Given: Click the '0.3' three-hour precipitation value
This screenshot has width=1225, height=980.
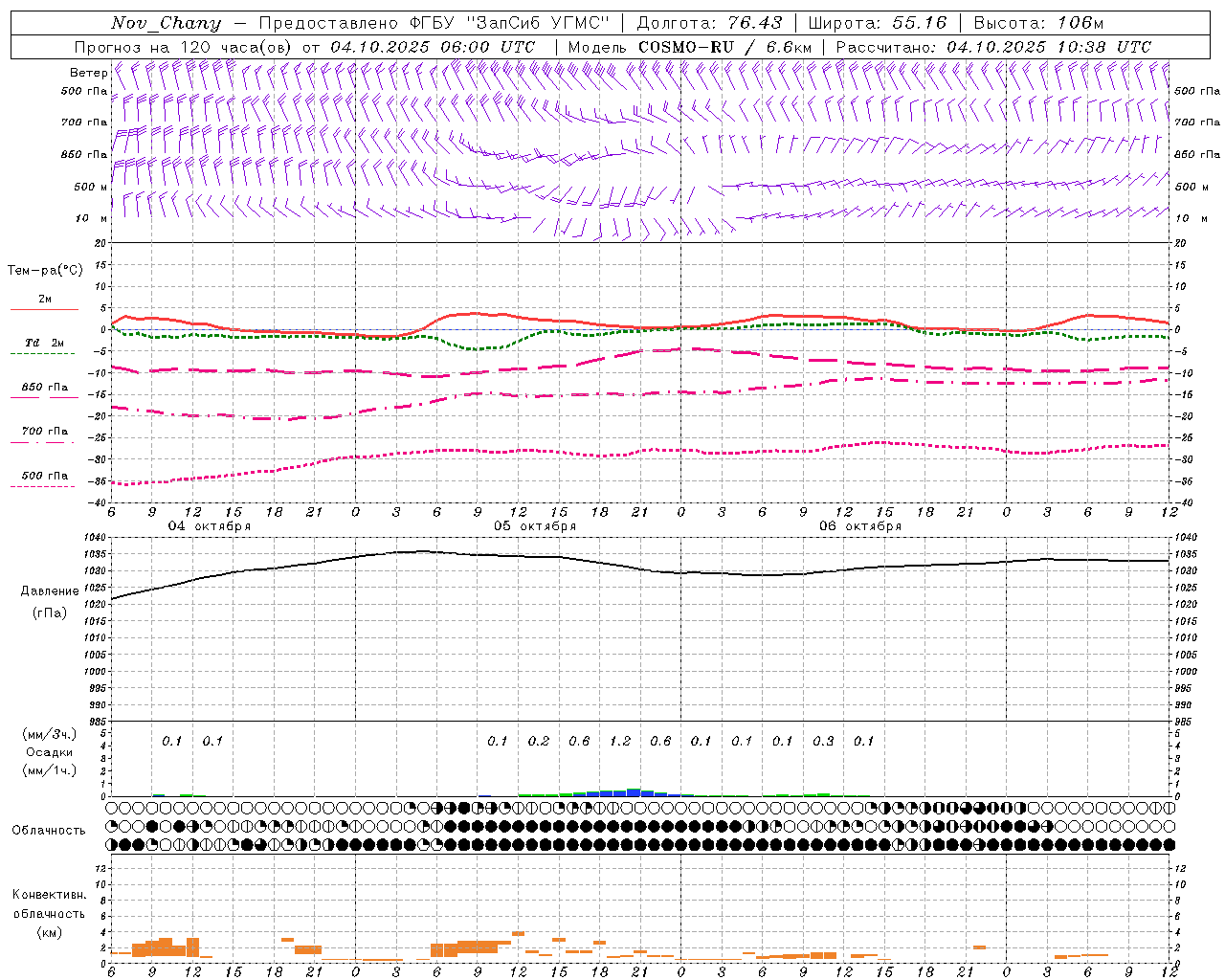Looking at the screenshot, I should tap(823, 741).
